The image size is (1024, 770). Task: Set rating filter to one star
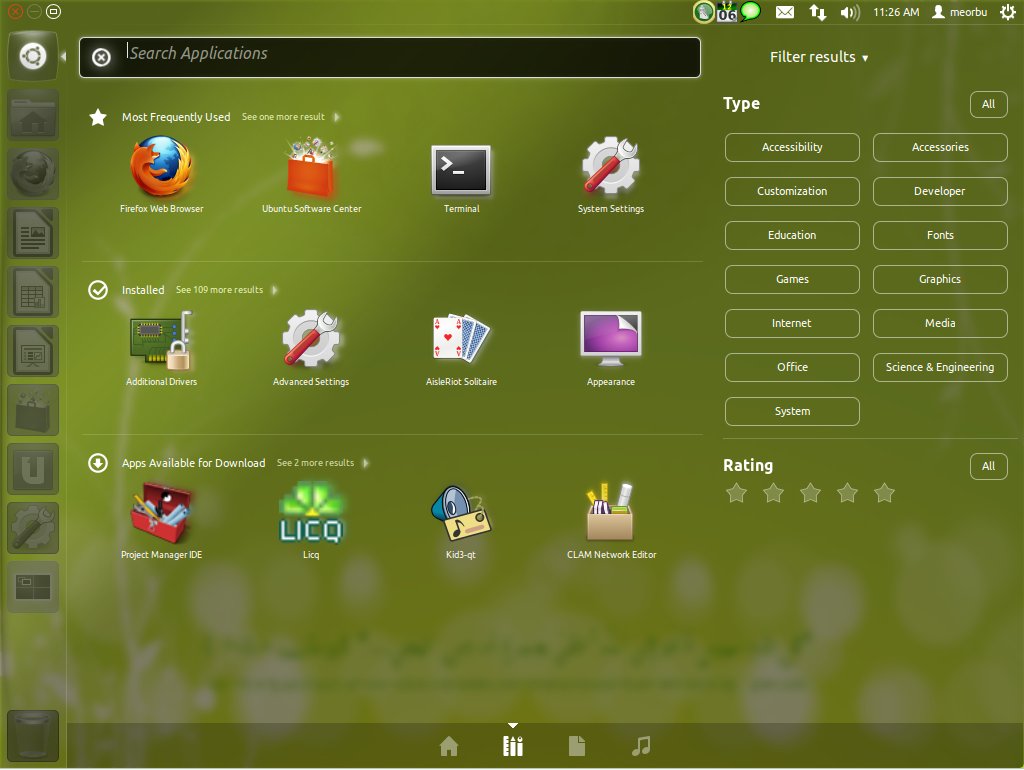(737, 493)
